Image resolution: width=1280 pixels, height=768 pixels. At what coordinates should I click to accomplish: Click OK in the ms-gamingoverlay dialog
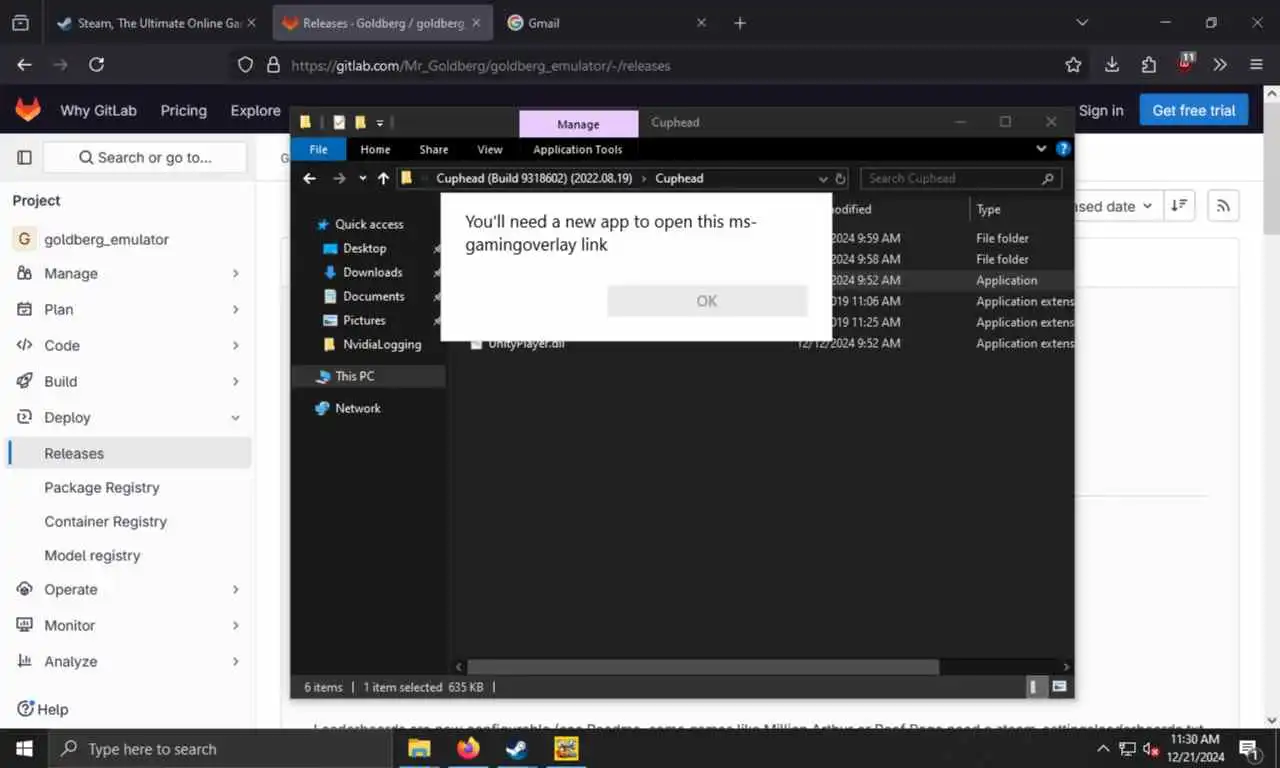(707, 301)
